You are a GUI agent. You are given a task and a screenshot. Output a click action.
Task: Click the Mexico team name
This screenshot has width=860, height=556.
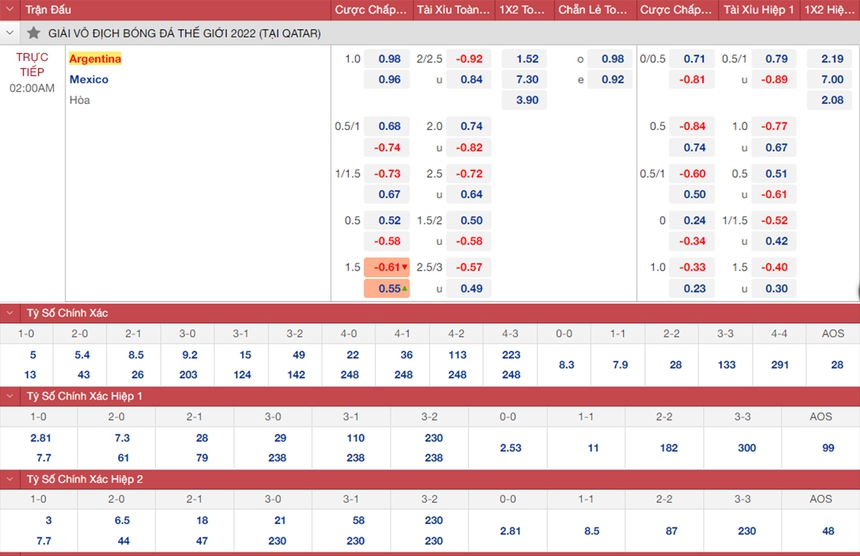(89, 79)
